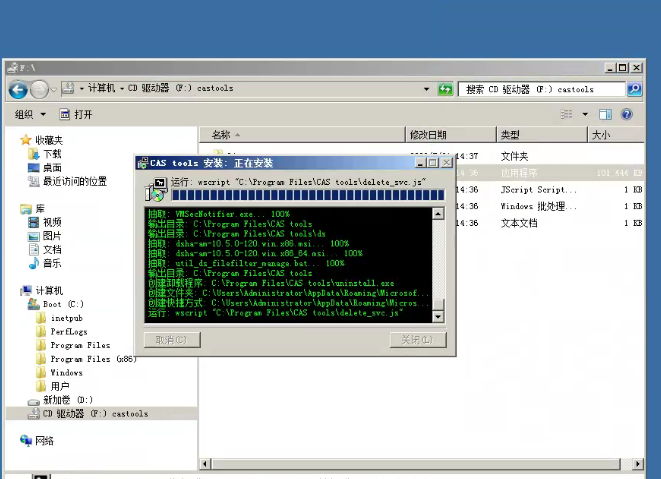Go back with the blue back arrow
Screen dimensions: 661x479
click(18, 89)
